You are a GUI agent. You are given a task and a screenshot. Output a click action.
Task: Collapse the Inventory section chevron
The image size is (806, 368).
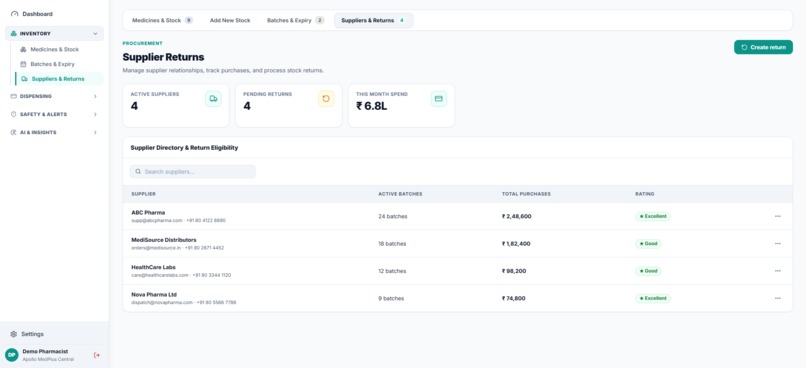coord(95,33)
